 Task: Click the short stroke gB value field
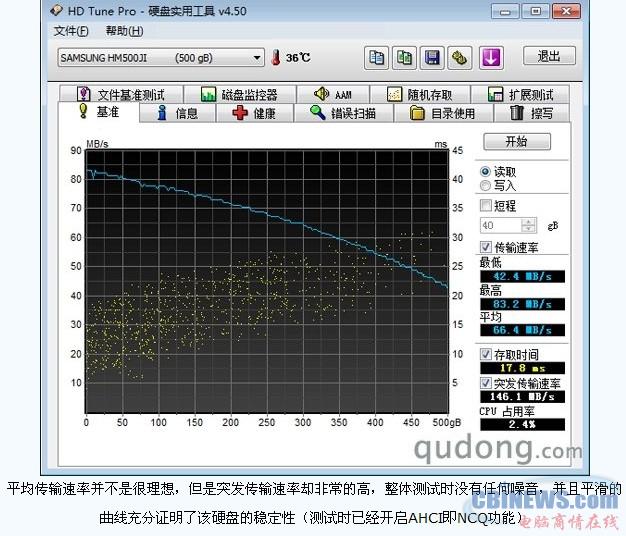tap(501, 225)
